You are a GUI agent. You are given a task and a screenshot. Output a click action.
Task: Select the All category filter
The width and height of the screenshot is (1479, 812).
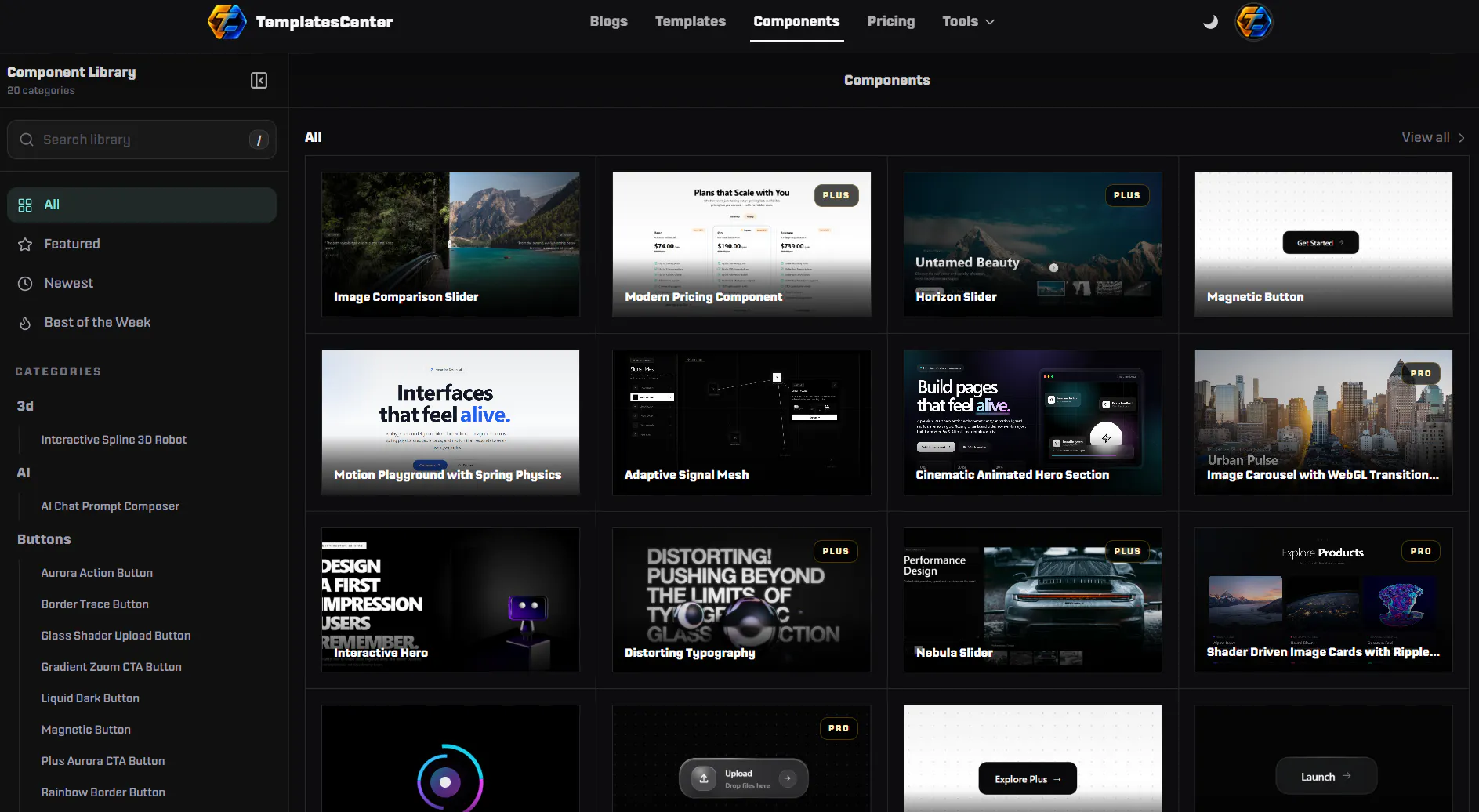pyautogui.click(x=142, y=205)
